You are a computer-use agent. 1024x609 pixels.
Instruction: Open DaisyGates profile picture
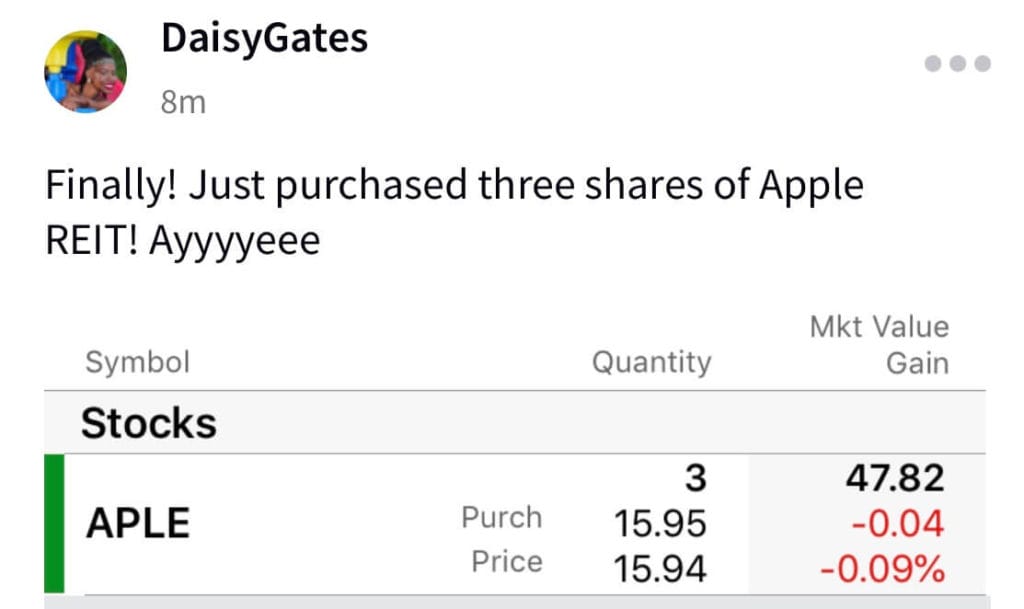point(86,72)
